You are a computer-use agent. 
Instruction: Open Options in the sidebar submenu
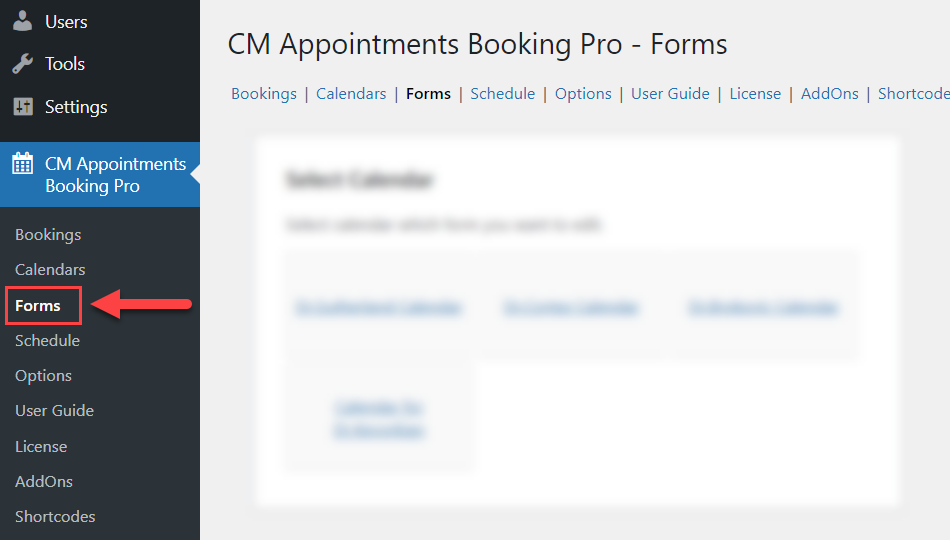pos(43,376)
